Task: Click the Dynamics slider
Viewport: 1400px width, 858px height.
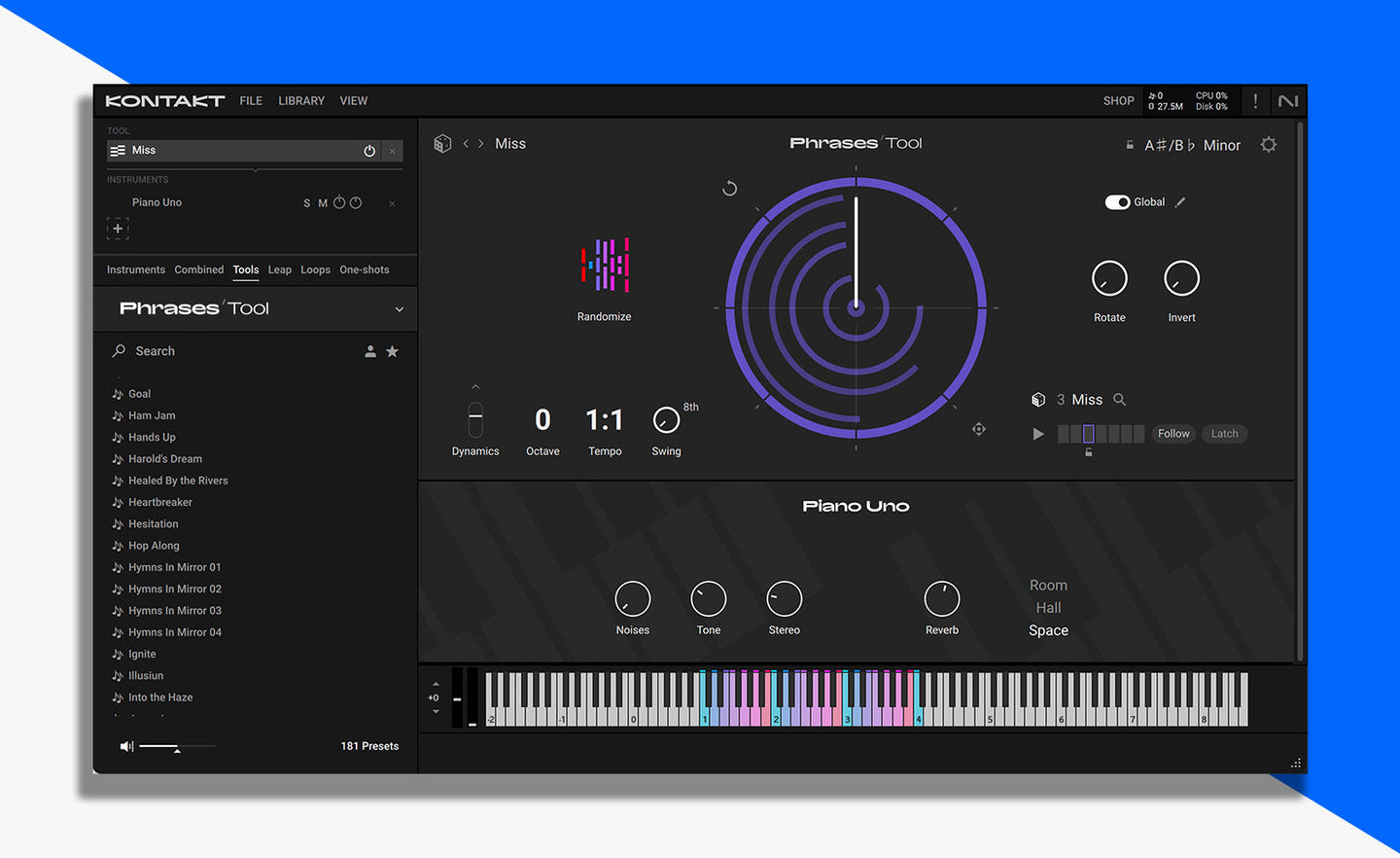Action: [x=475, y=419]
